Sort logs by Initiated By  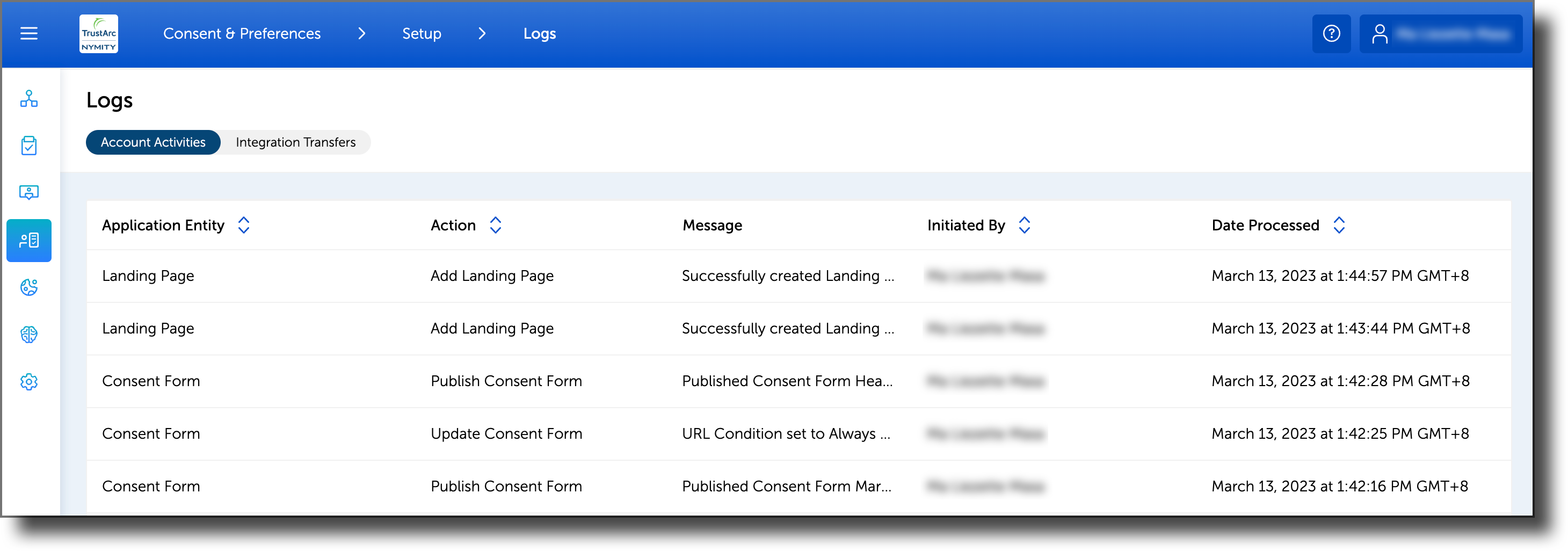(1025, 224)
